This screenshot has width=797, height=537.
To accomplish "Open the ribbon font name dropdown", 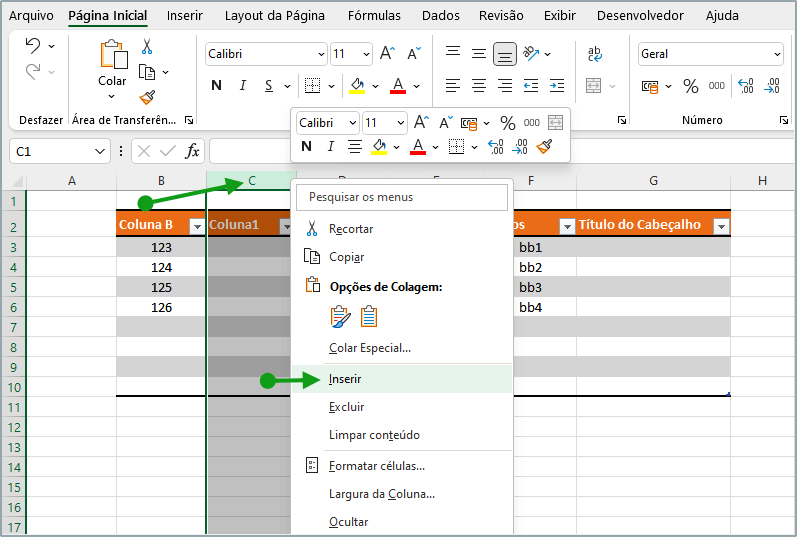I will pos(321,54).
